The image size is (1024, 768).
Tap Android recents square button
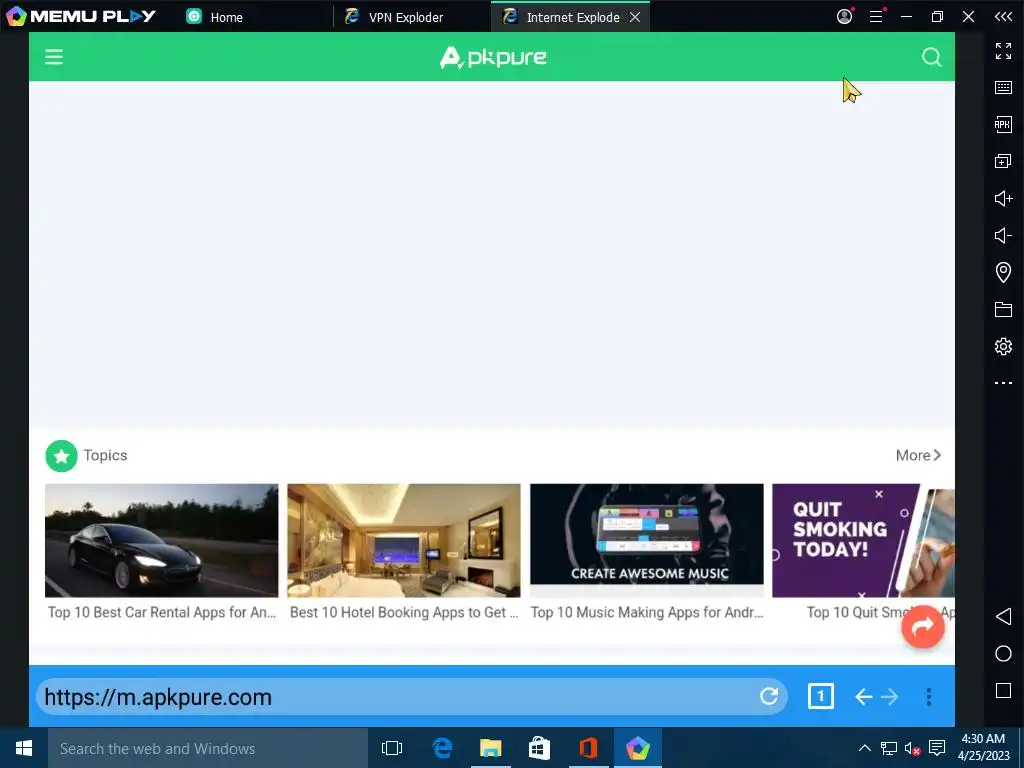(x=1003, y=690)
